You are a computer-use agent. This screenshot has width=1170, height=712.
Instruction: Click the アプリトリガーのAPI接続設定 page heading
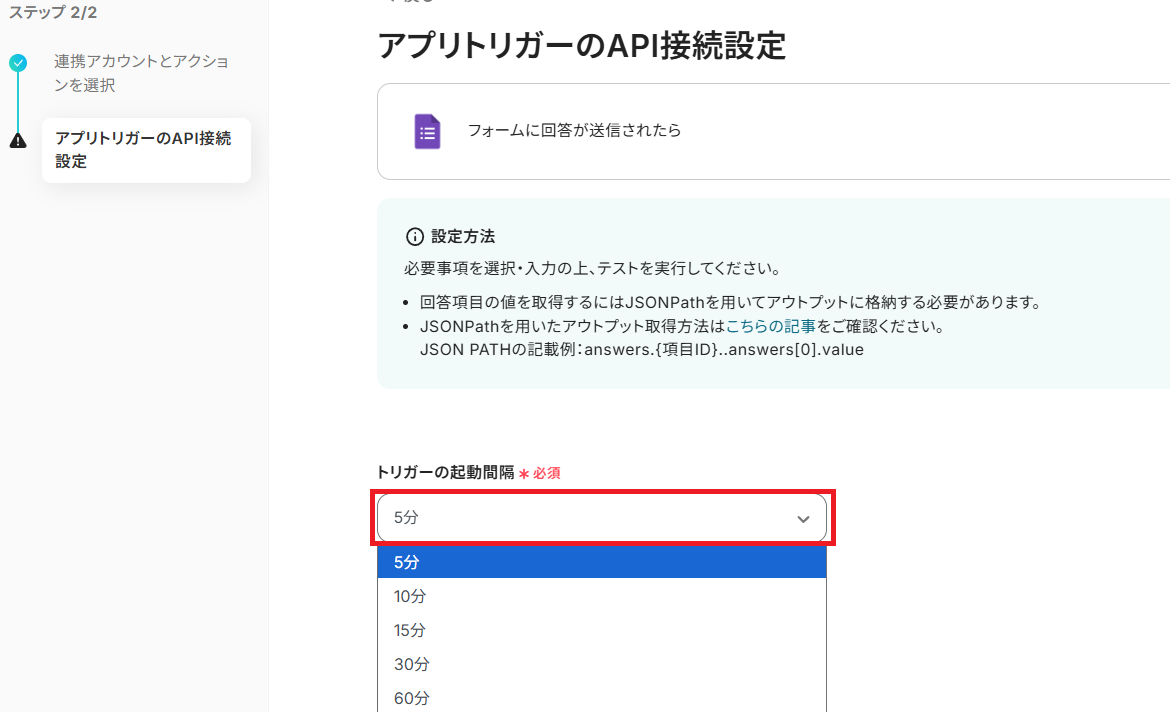(581, 45)
